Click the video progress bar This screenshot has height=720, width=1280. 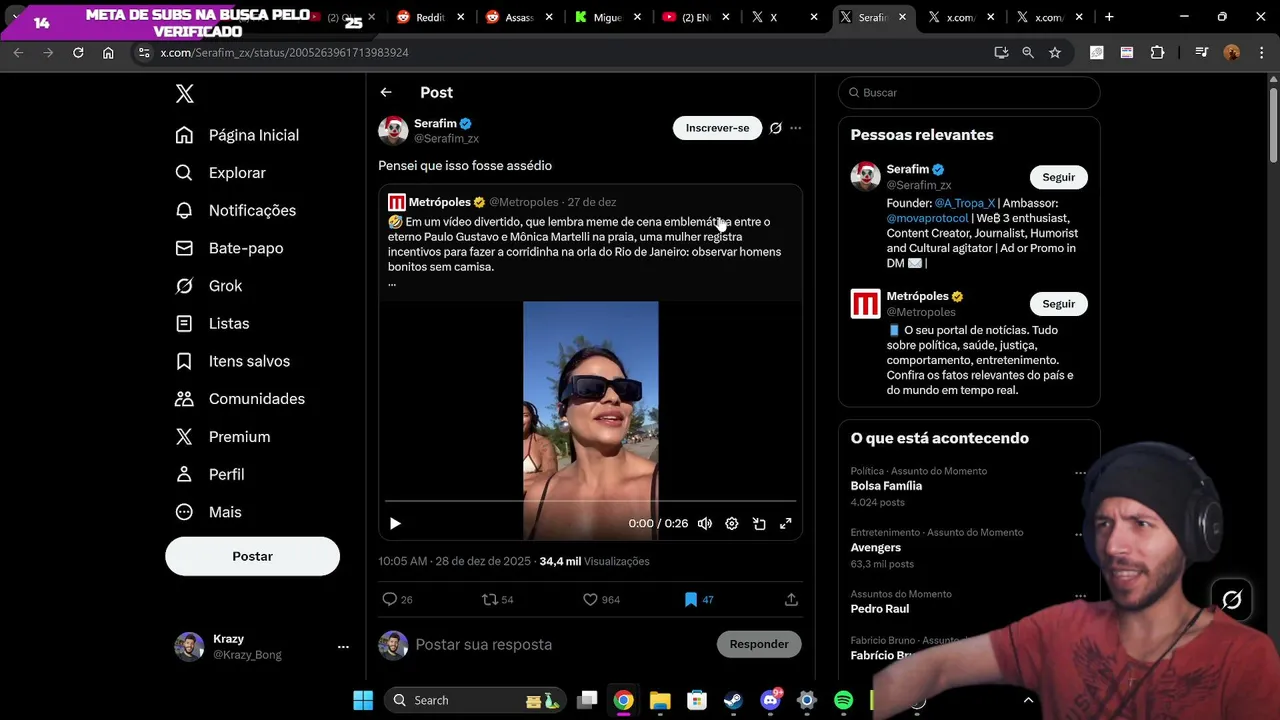click(590, 500)
